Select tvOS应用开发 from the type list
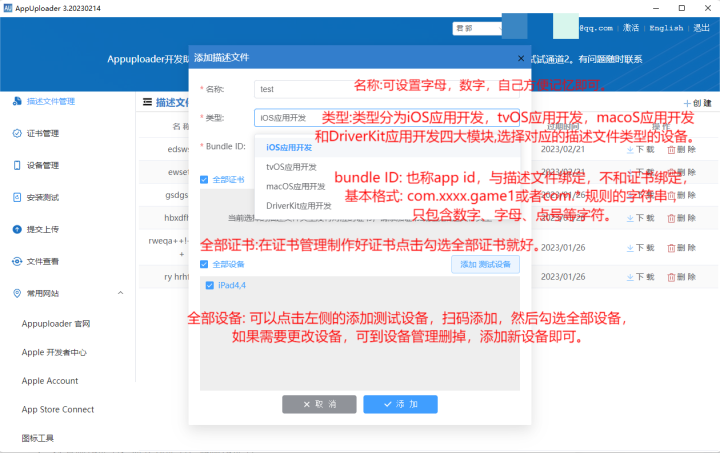The height and width of the screenshot is (453, 720). (388, 167)
